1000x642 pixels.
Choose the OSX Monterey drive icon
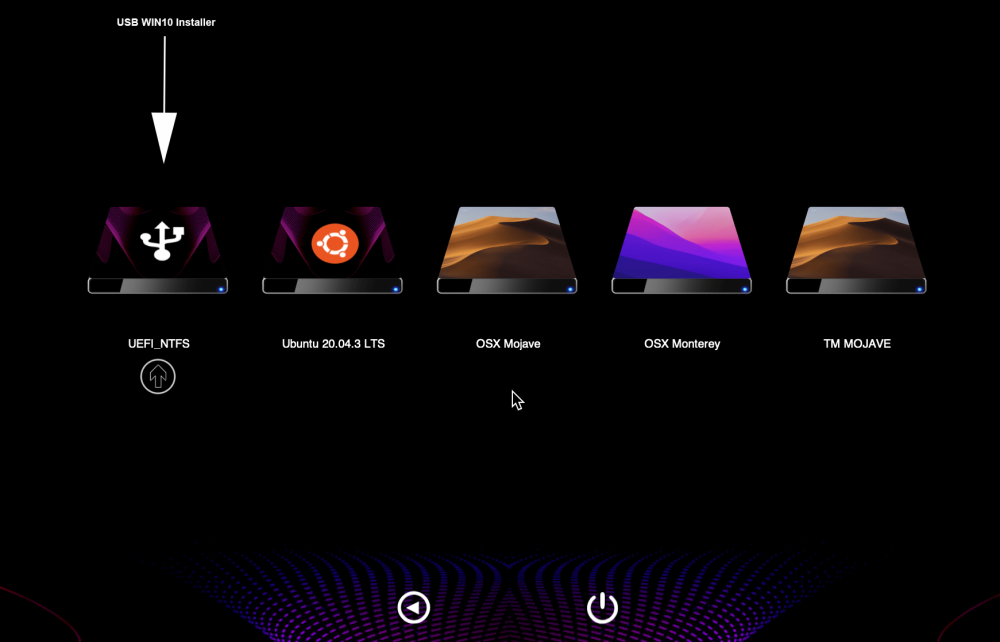click(x=682, y=250)
